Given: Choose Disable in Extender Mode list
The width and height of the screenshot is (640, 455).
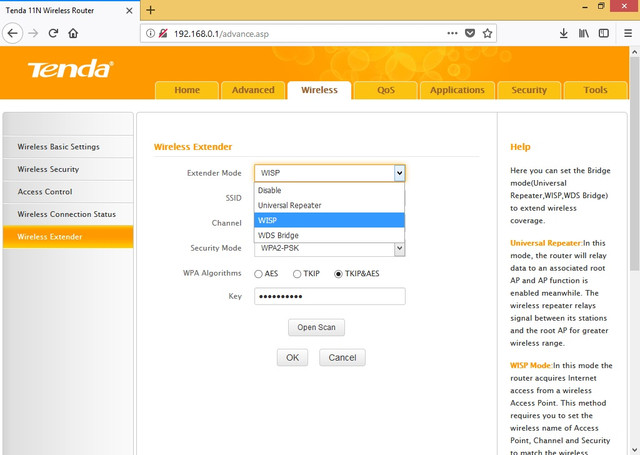Looking at the screenshot, I should point(329,190).
